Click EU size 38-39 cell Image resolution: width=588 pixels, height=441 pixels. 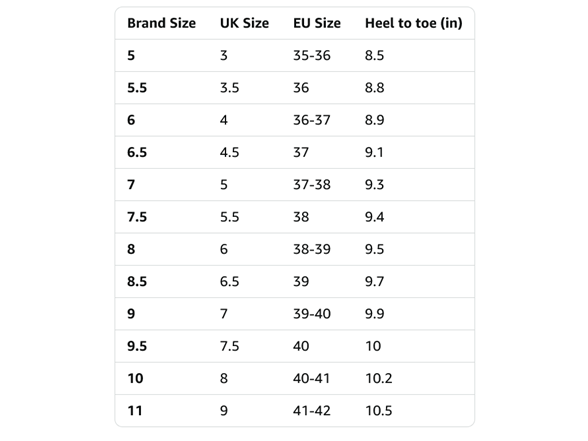tap(312, 249)
